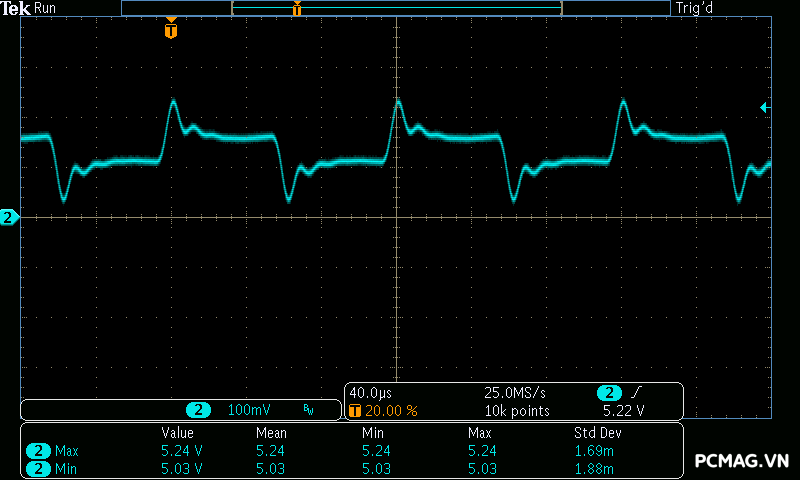Open the 10k points record length setting
The image size is (800, 480).
[516, 410]
